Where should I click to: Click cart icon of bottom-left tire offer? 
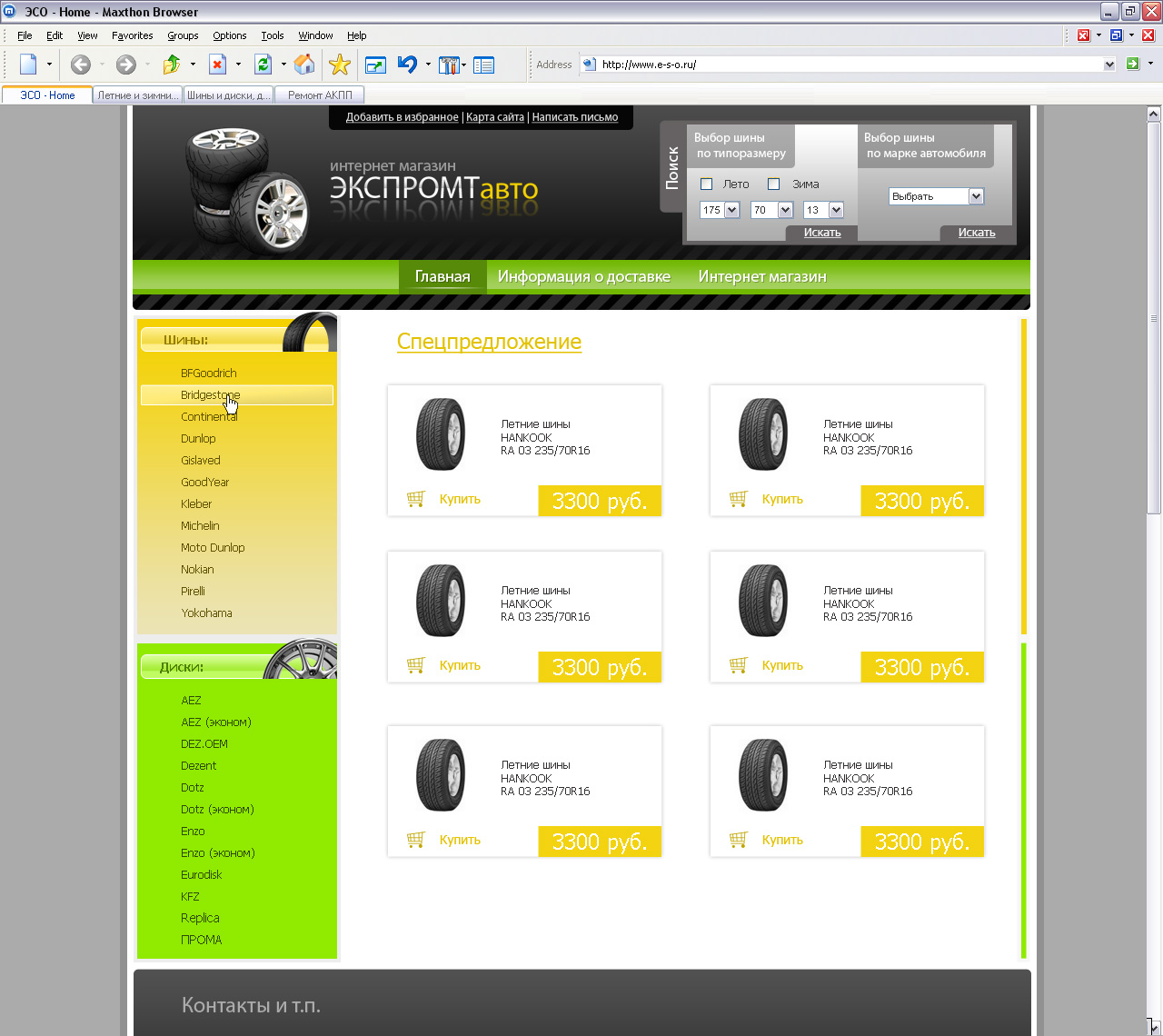pyautogui.click(x=416, y=840)
